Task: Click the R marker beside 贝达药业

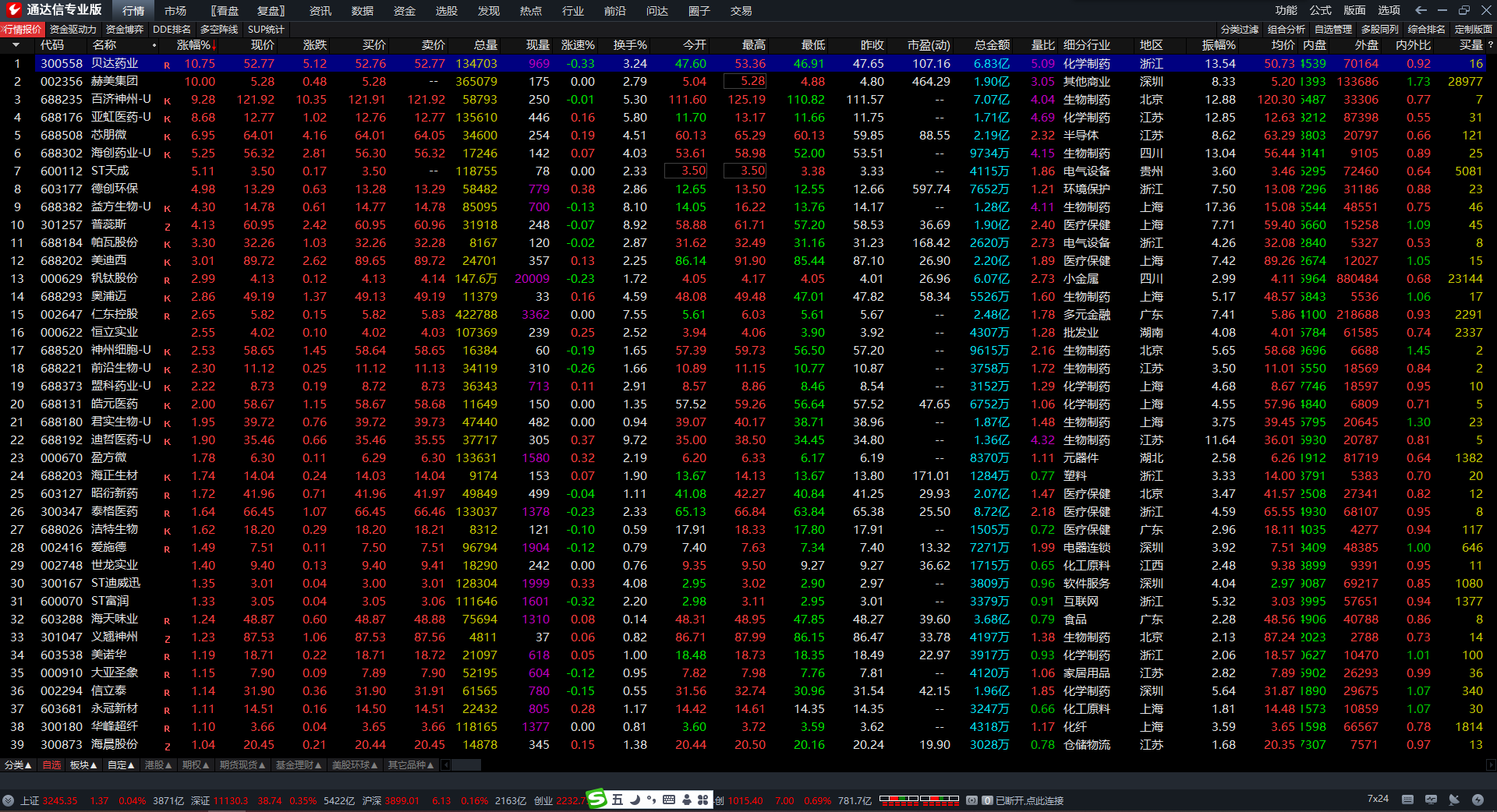Action: (167, 65)
